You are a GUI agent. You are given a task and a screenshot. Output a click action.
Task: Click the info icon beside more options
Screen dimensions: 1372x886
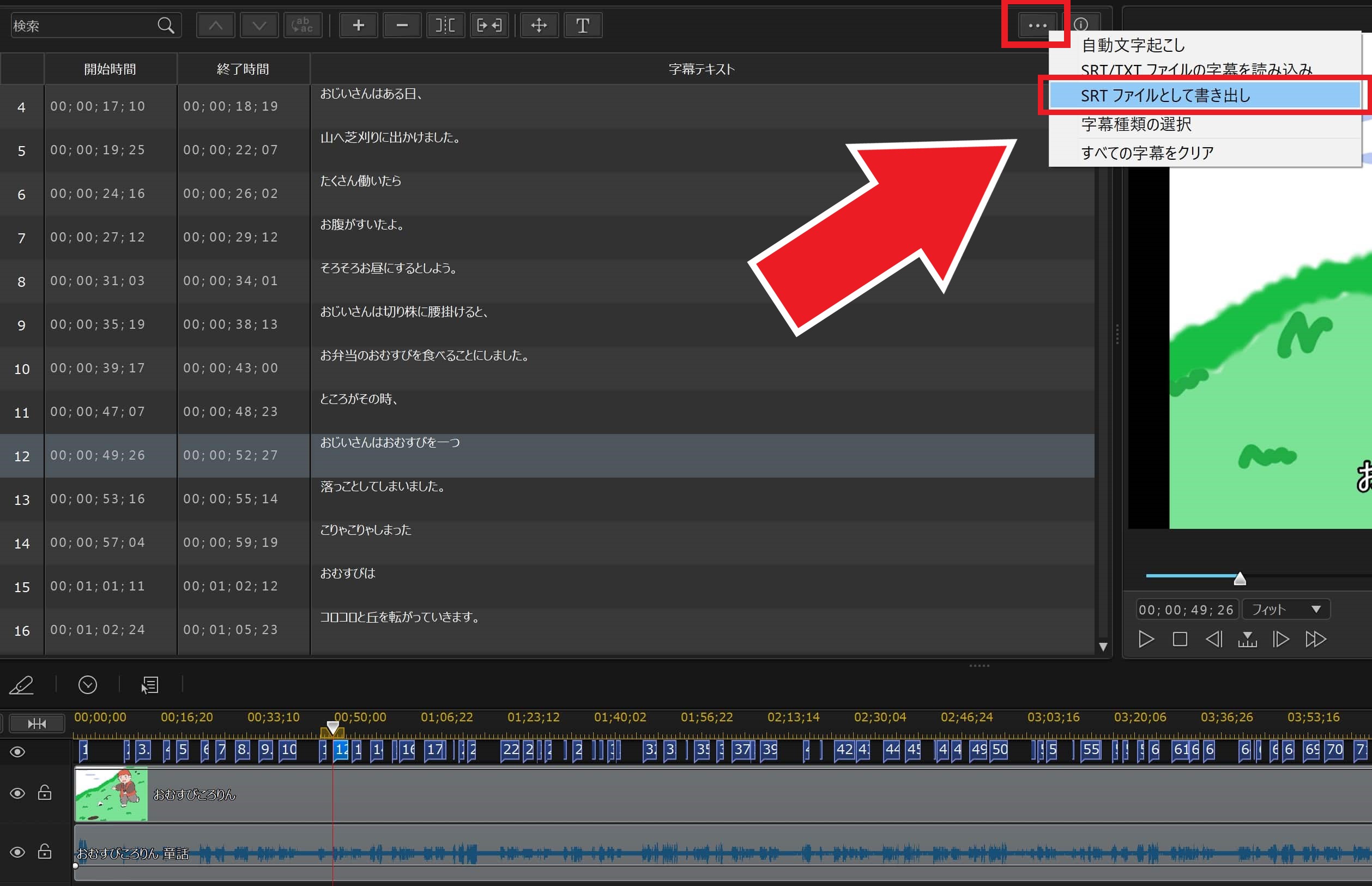tap(1081, 25)
